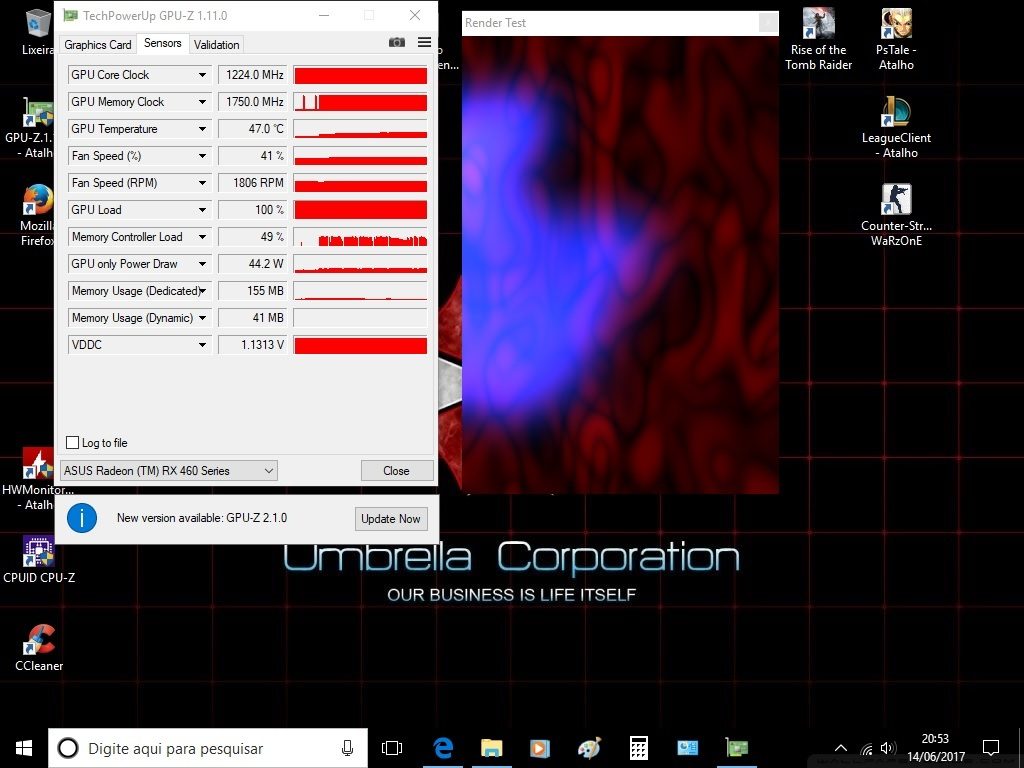Click the info icon beside the update notice
The height and width of the screenshot is (768, 1024).
[82, 518]
